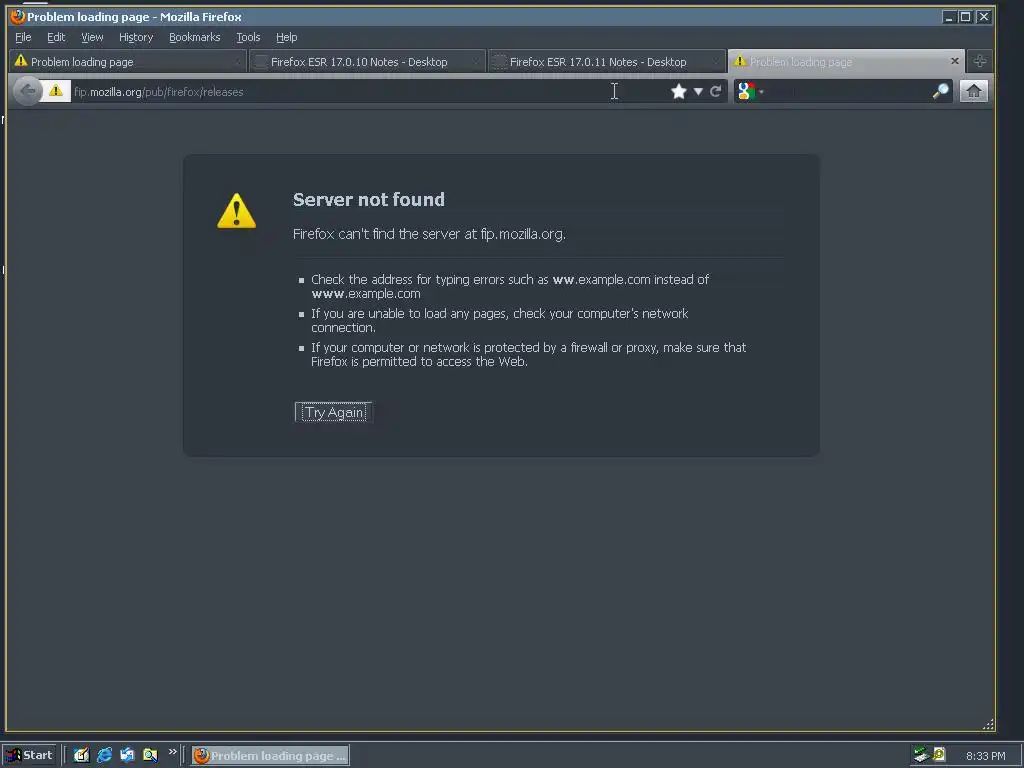Viewport: 1024px width, 768px height.
Task: Open the File menu
Action: click(x=23, y=37)
